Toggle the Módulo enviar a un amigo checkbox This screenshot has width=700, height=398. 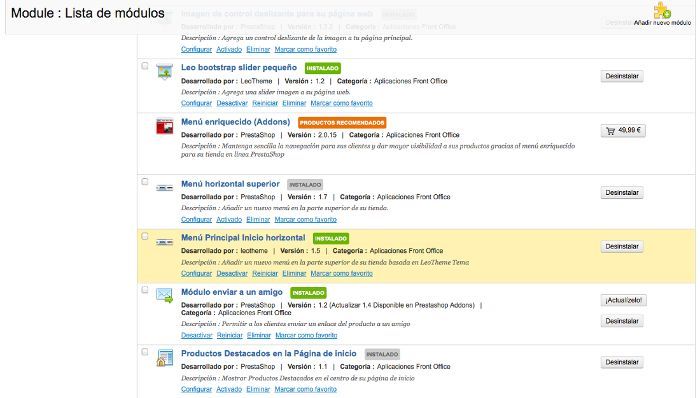pyautogui.click(x=145, y=290)
